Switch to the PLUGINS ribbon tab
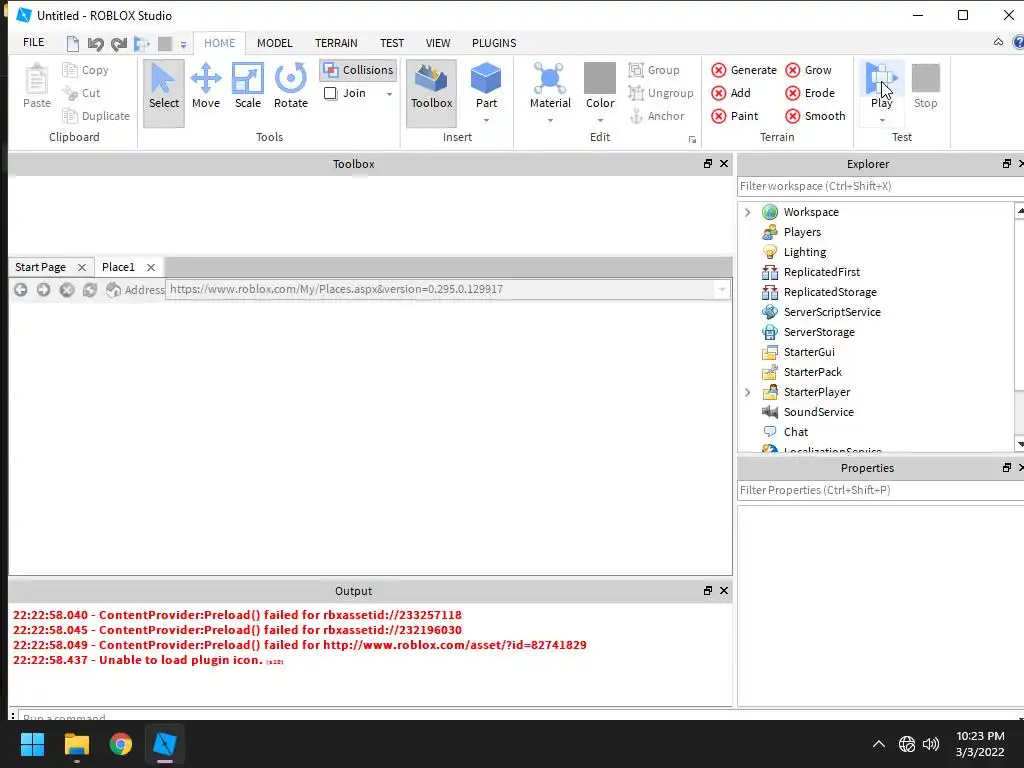Viewport: 1024px width, 768px height. click(494, 43)
